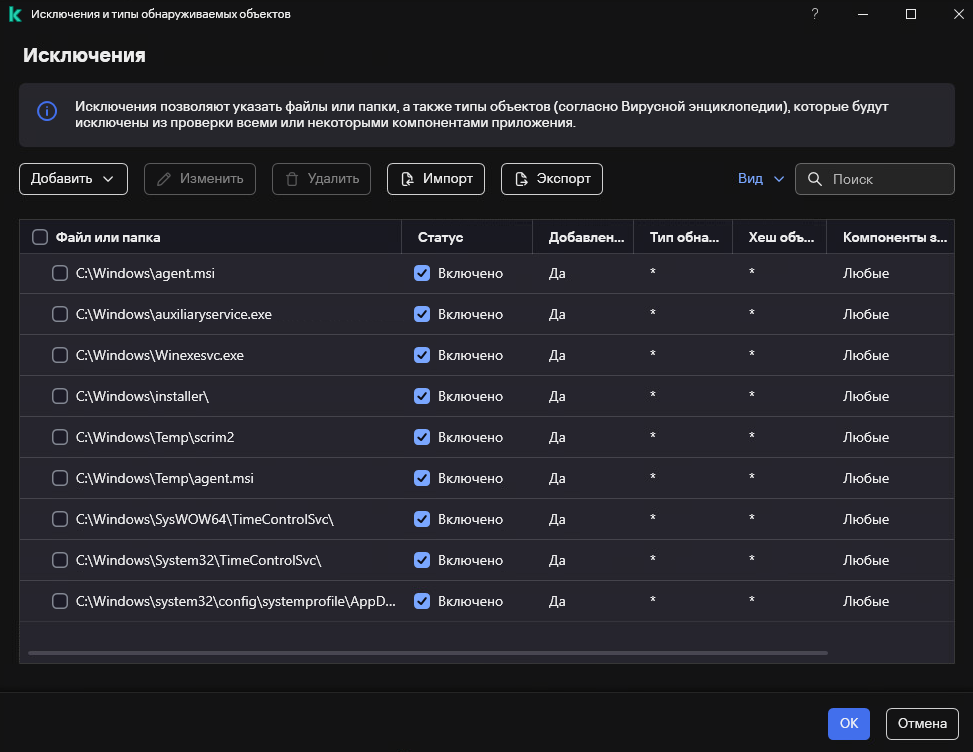Image resolution: width=973 pixels, height=752 pixels.
Task: Click the Export button icon
Action: (521, 179)
